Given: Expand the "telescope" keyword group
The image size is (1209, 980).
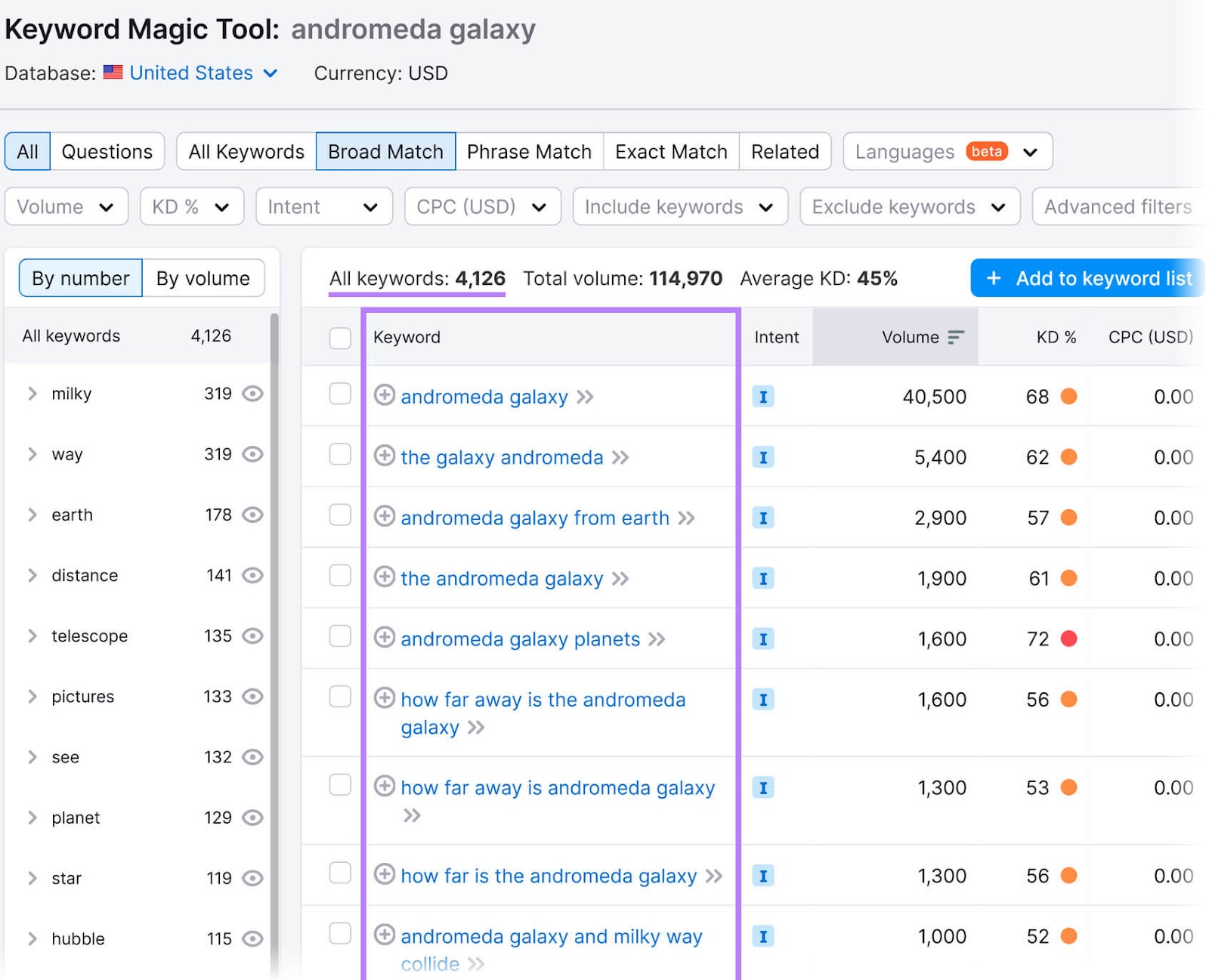Looking at the screenshot, I should (x=32, y=635).
